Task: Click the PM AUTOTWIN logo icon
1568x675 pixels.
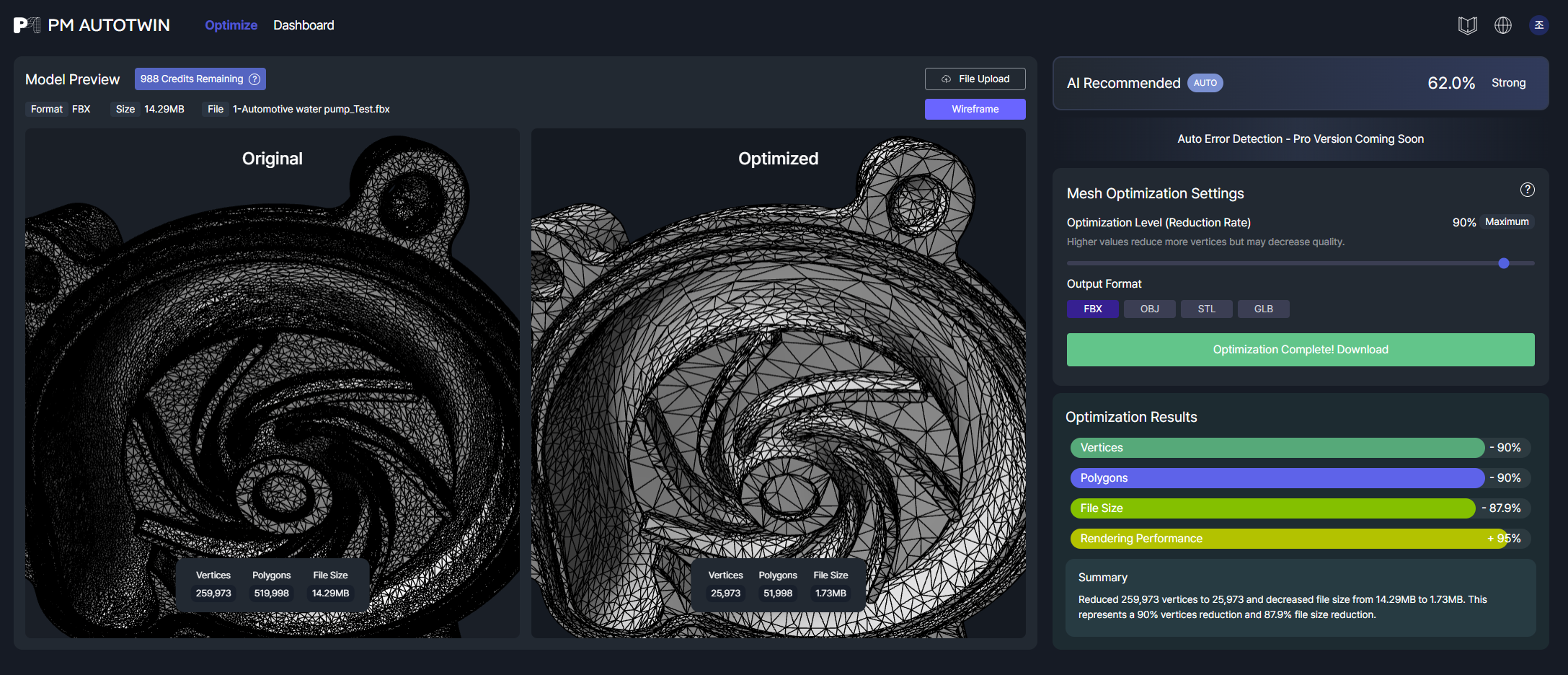Action: coord(27,25)
